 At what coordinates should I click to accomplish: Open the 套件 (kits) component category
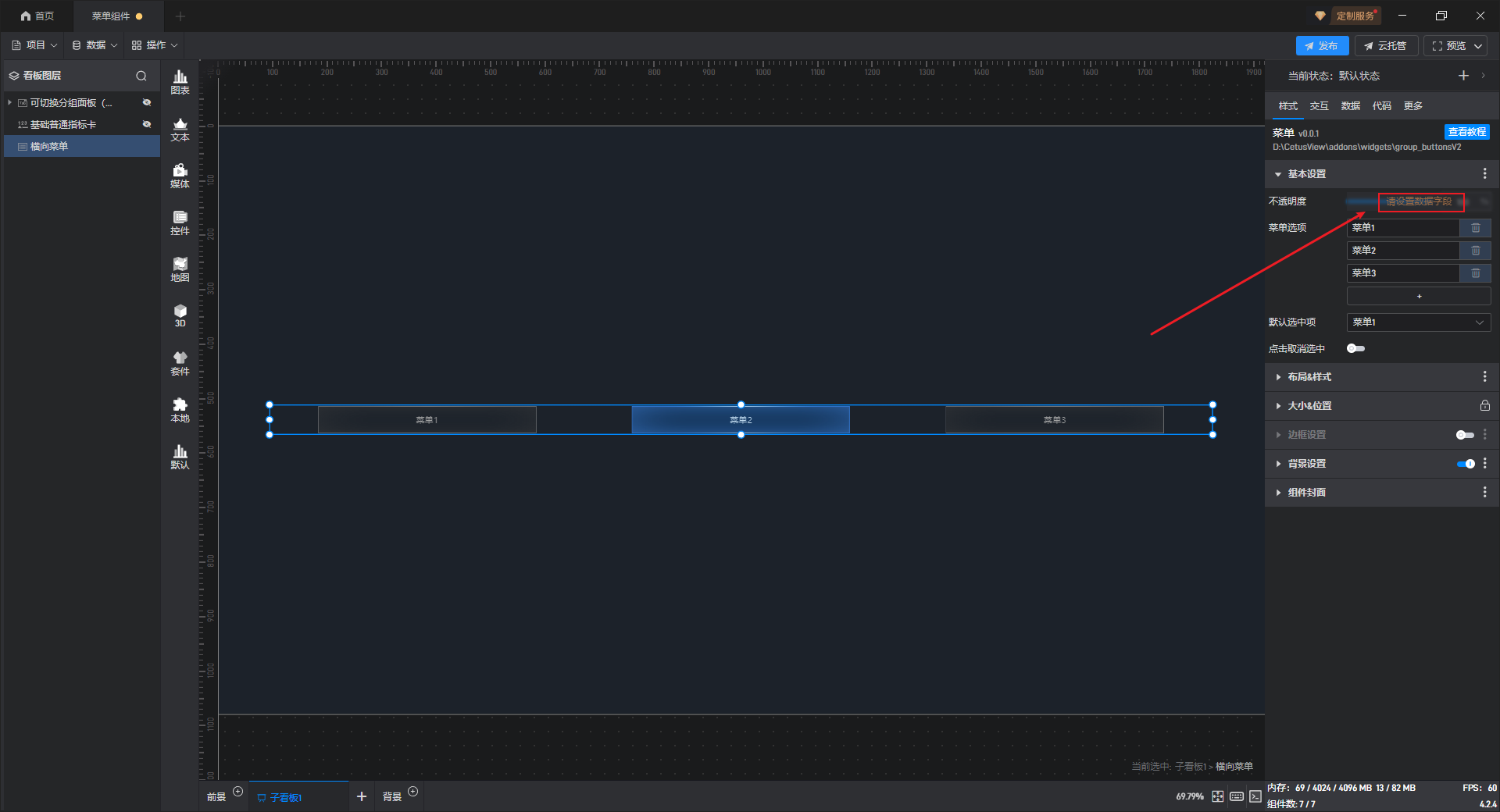coord(180,363)
